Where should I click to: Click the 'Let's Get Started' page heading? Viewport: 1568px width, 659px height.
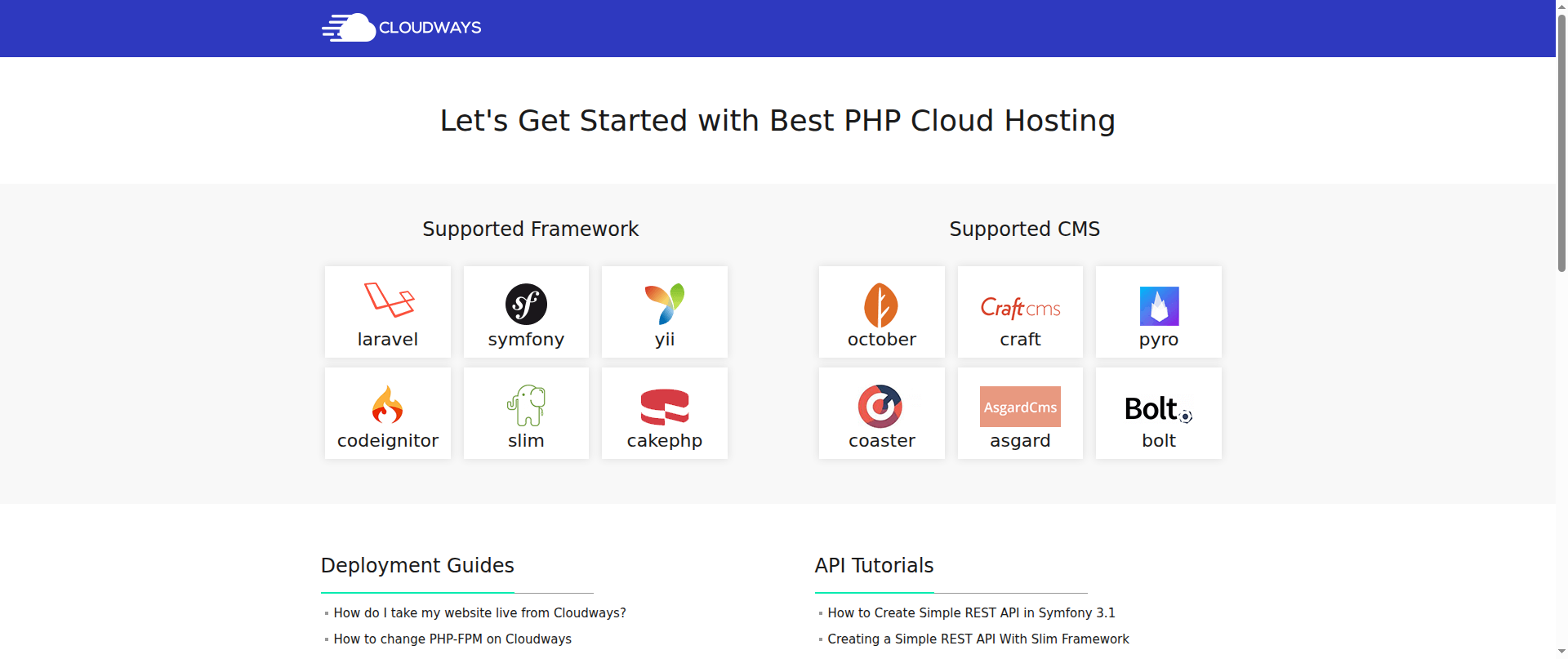[x=777, y=121]
